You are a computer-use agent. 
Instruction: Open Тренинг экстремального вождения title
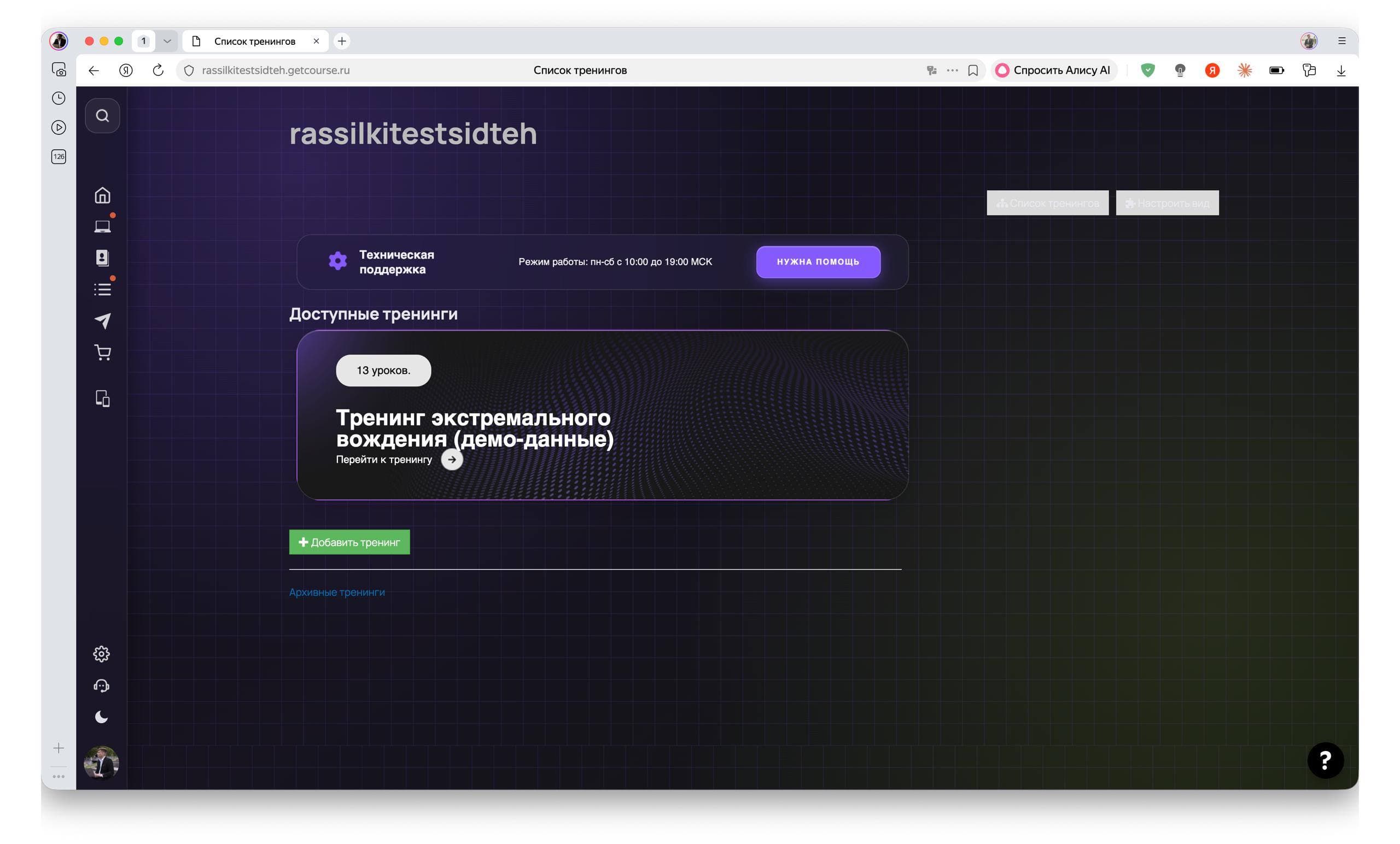pyautogui.click(x=475, y=428)
